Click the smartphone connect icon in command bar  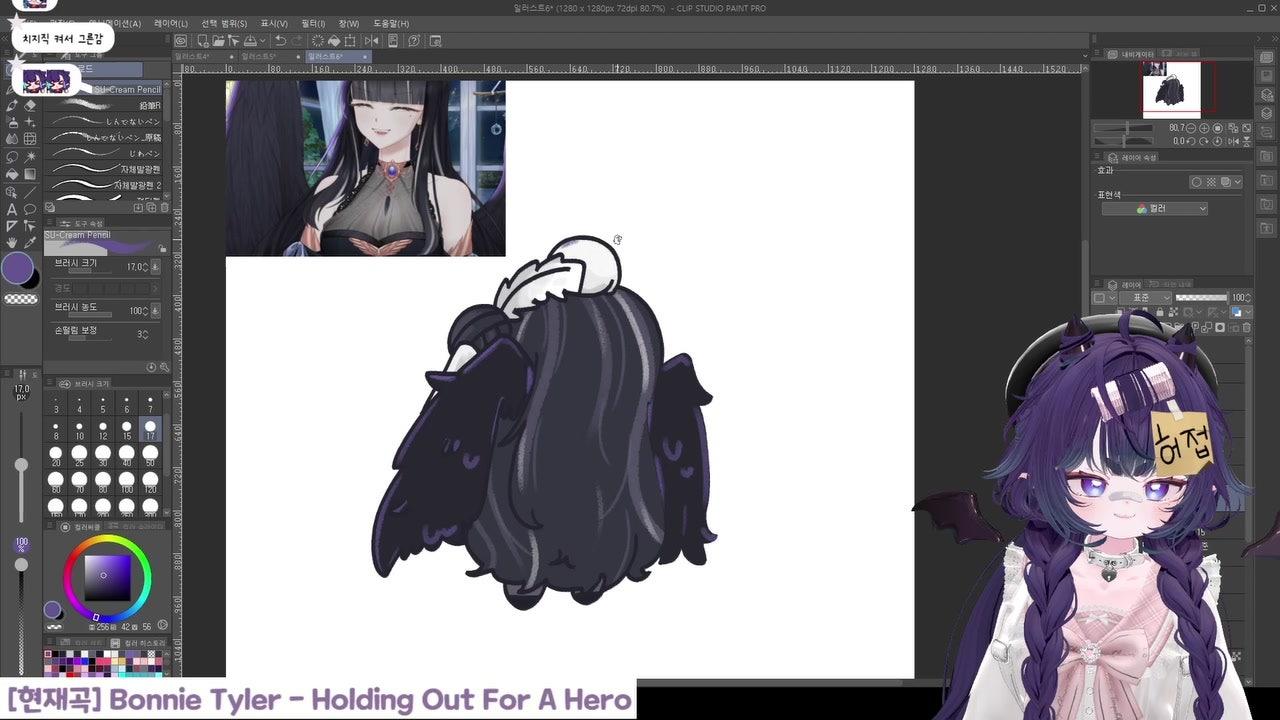[392, 41]
